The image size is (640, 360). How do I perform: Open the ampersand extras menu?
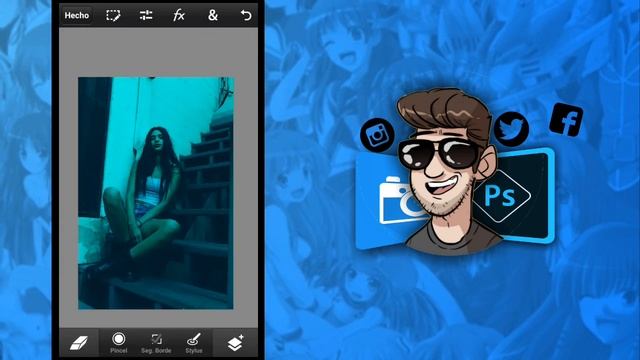coord(213,16)
